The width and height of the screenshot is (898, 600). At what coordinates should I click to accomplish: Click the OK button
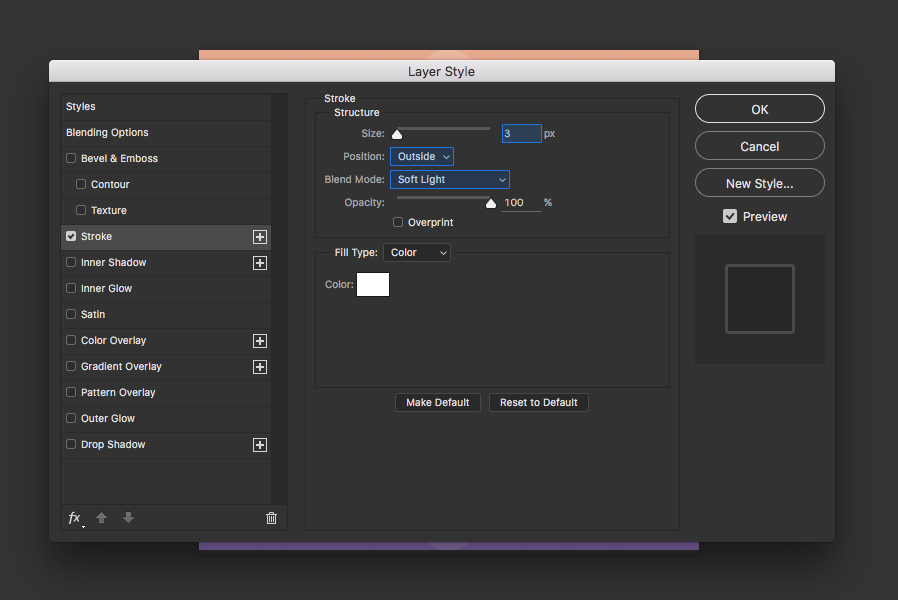click(760, 109)
